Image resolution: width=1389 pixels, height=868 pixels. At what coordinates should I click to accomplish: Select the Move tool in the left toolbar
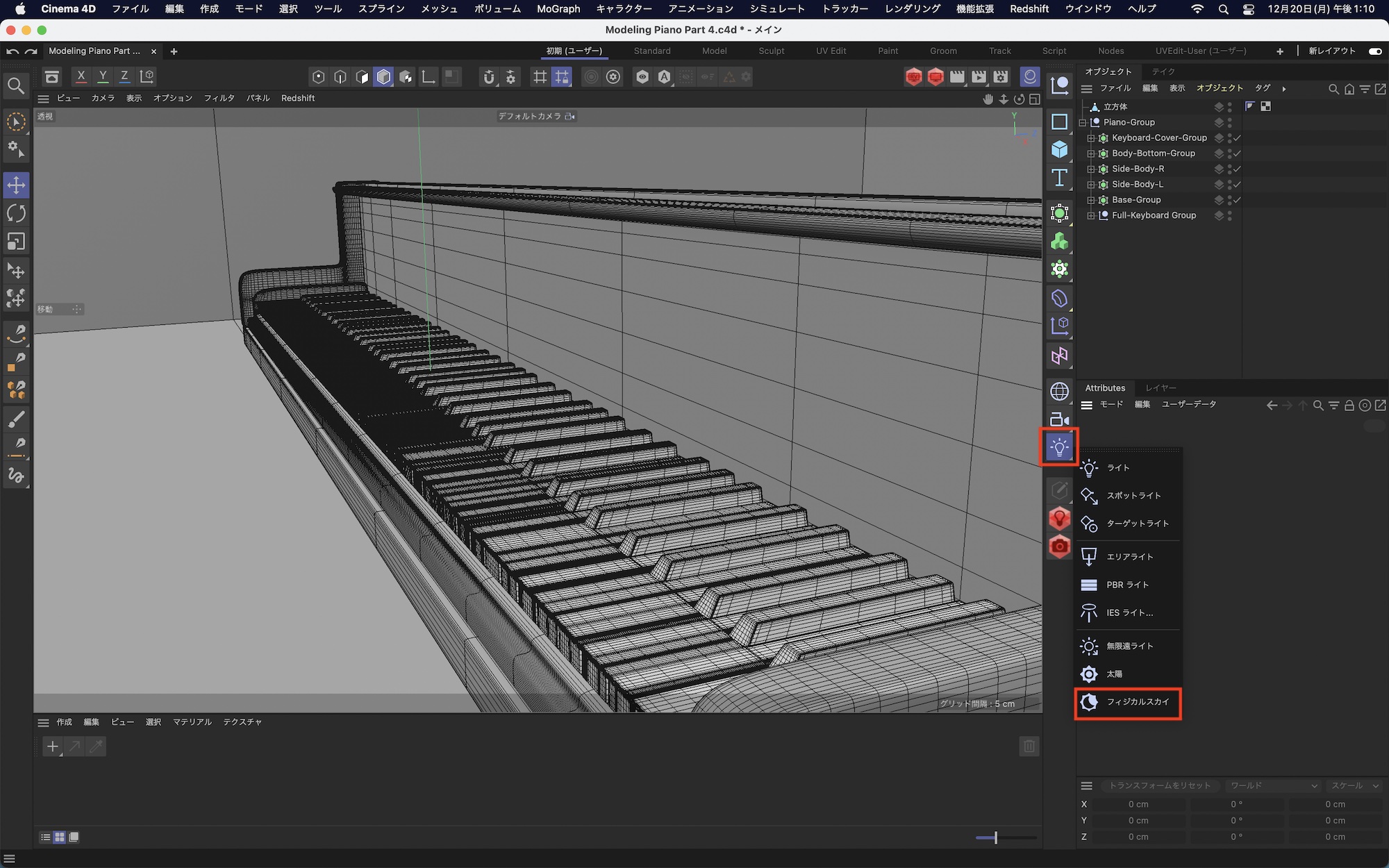pos(16,185)
